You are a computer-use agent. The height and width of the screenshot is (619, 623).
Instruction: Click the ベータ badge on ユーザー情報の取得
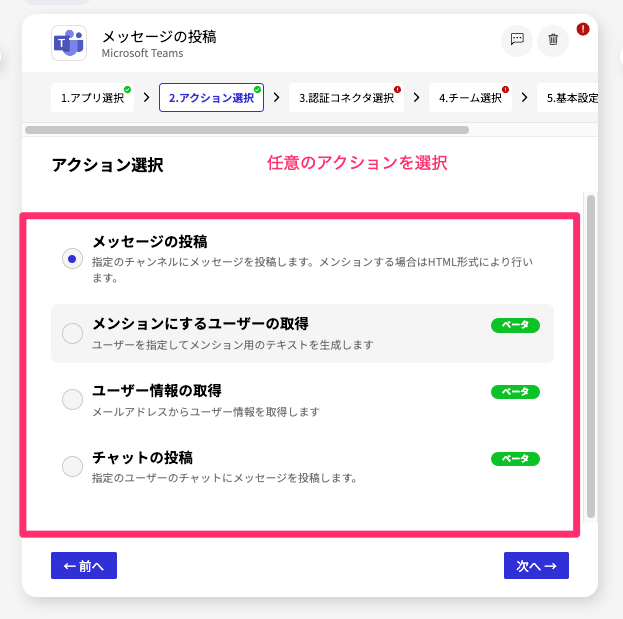tap(515, 392)
